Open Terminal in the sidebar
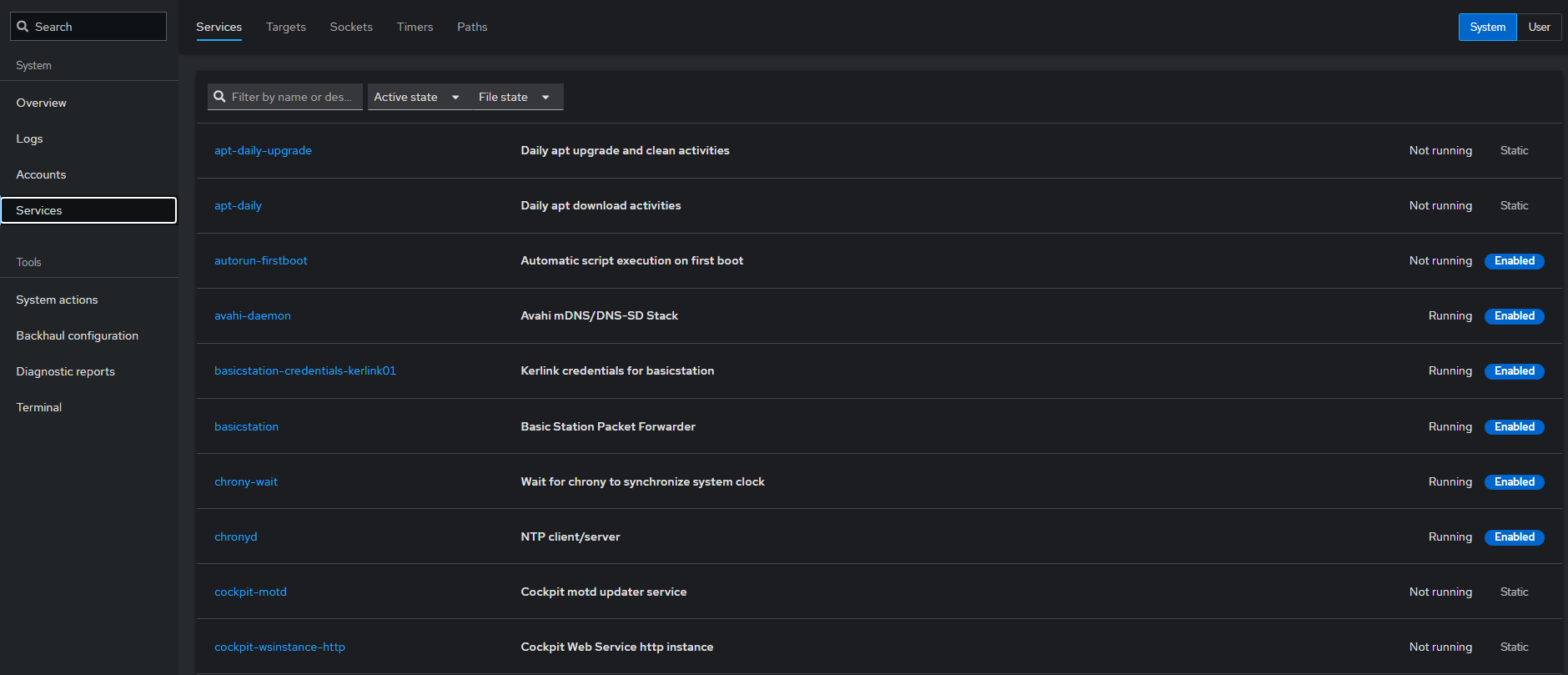 coord(89,407)
